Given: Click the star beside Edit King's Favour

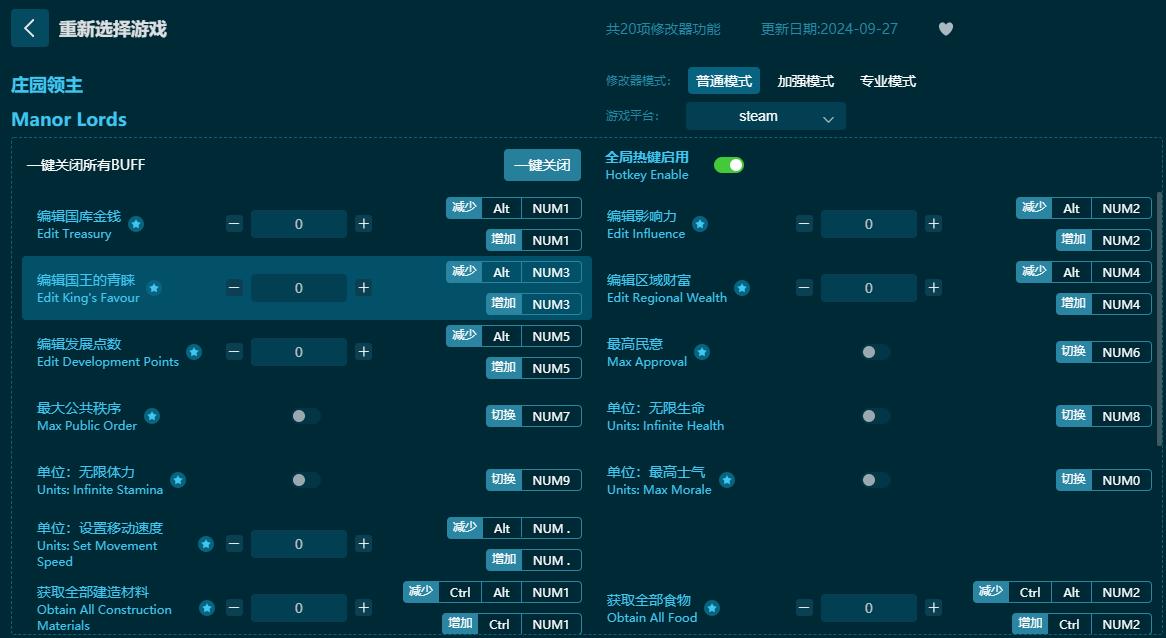Looking at the screenshot, I should 154,290.
